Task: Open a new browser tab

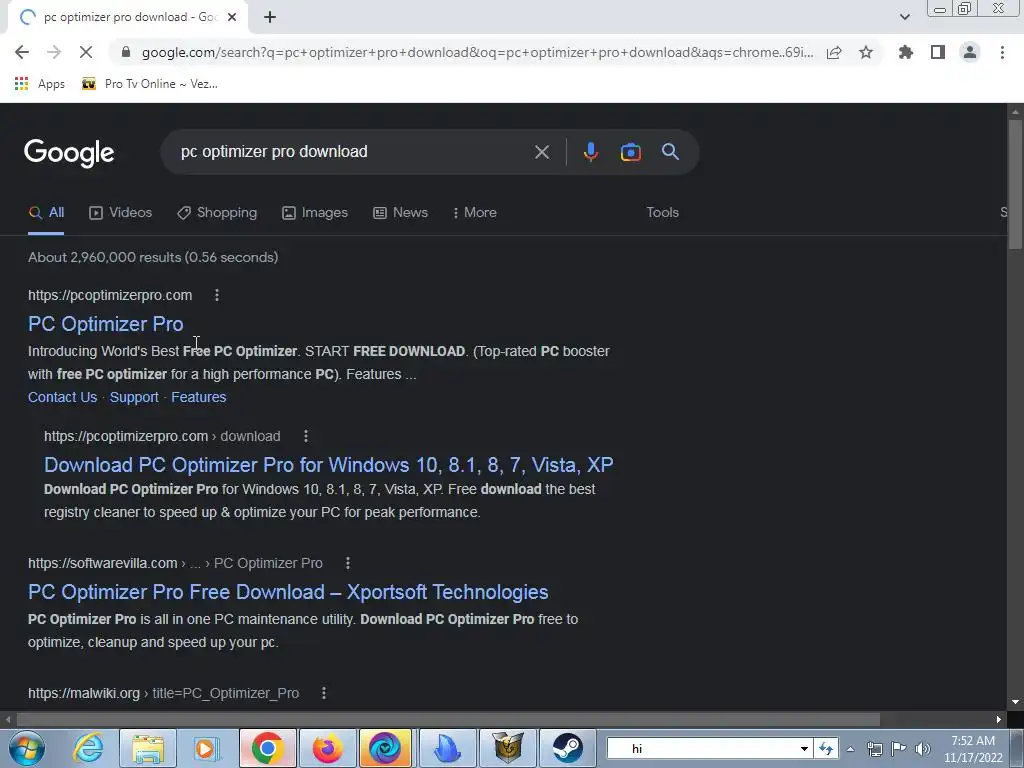Action: pos(270,17)
